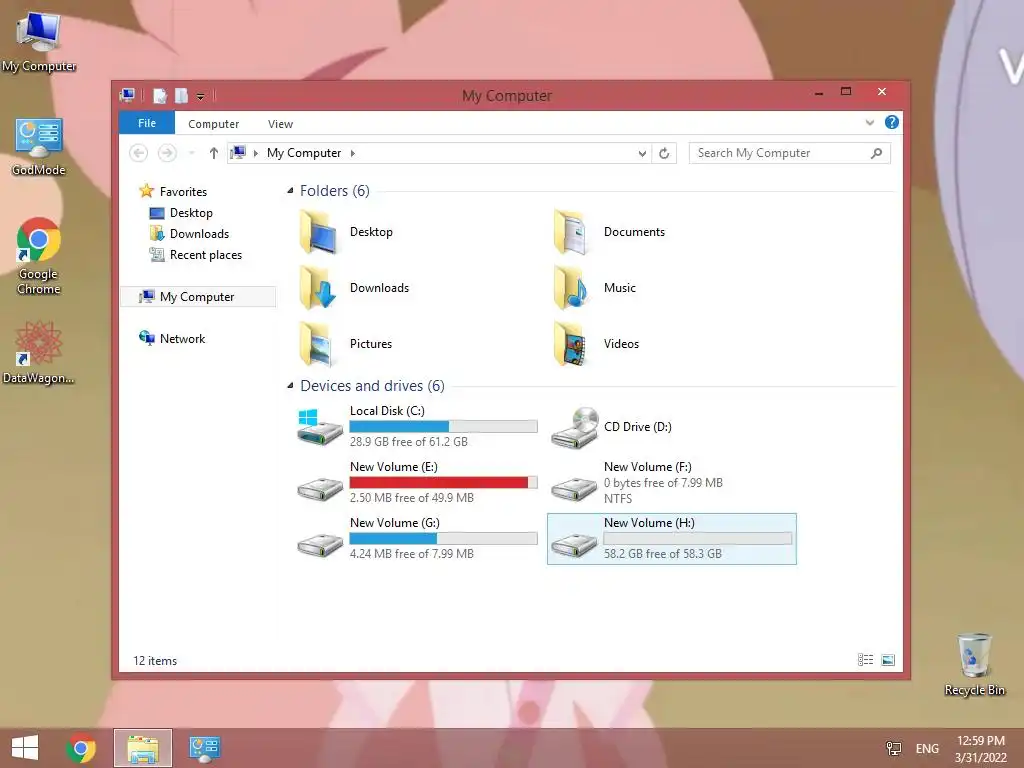Click the ENG language indicator
This screenshot has width=1024, height=768.
[x=927, y=748]
